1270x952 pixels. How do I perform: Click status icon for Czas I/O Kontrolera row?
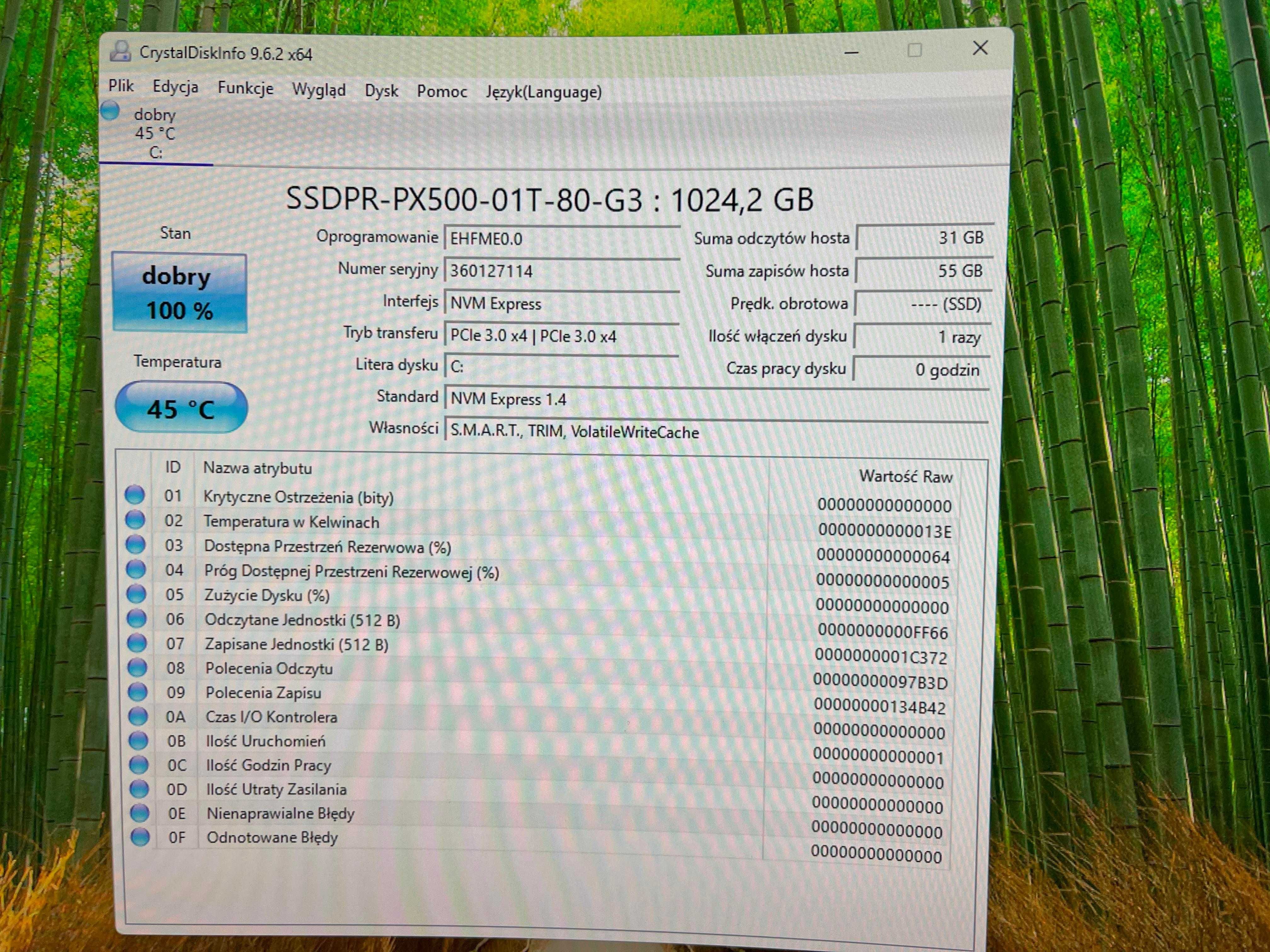[138, 716]
